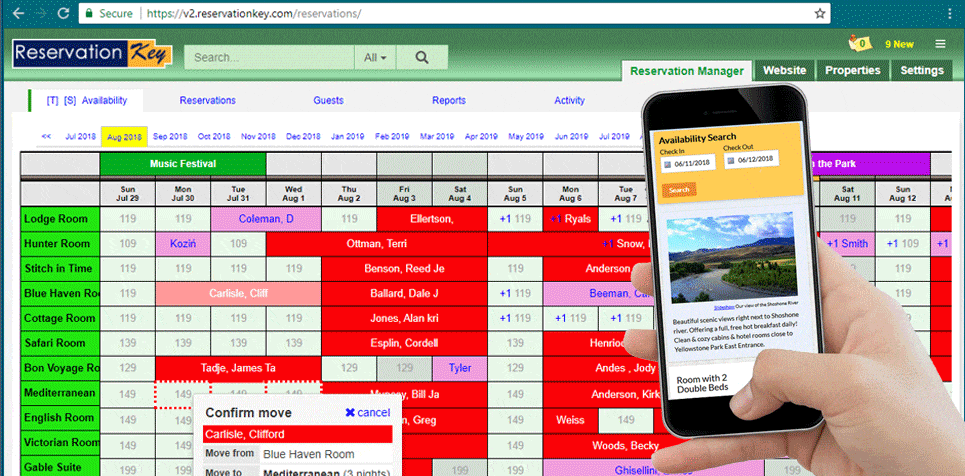Image resolution: width=965 pixels, height=476 pixels.
Task: Open the Benson, Reed Je reservation
Action: point(404,268)
